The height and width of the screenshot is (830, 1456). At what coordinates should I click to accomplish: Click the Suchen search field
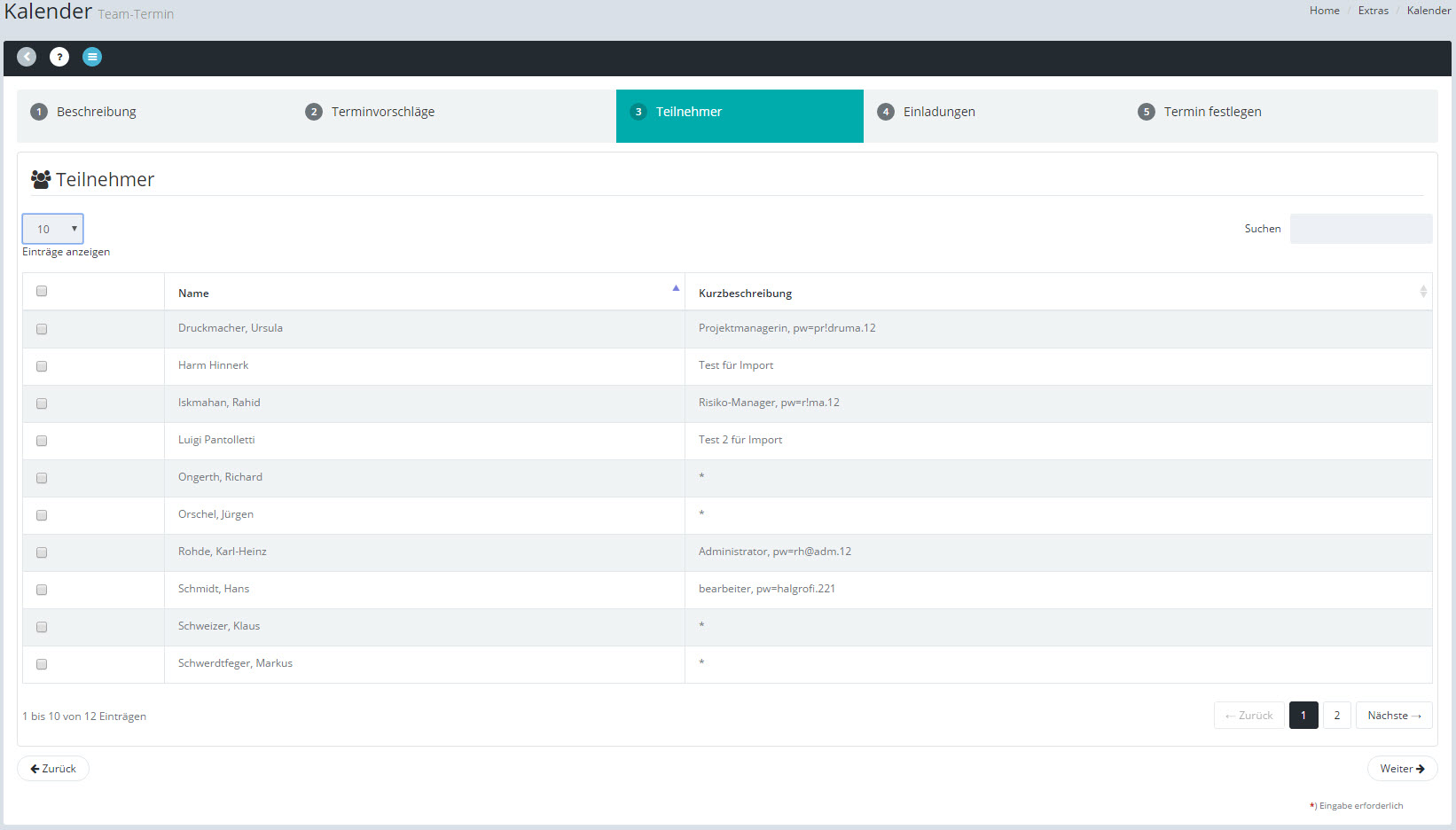point(1360,229)
